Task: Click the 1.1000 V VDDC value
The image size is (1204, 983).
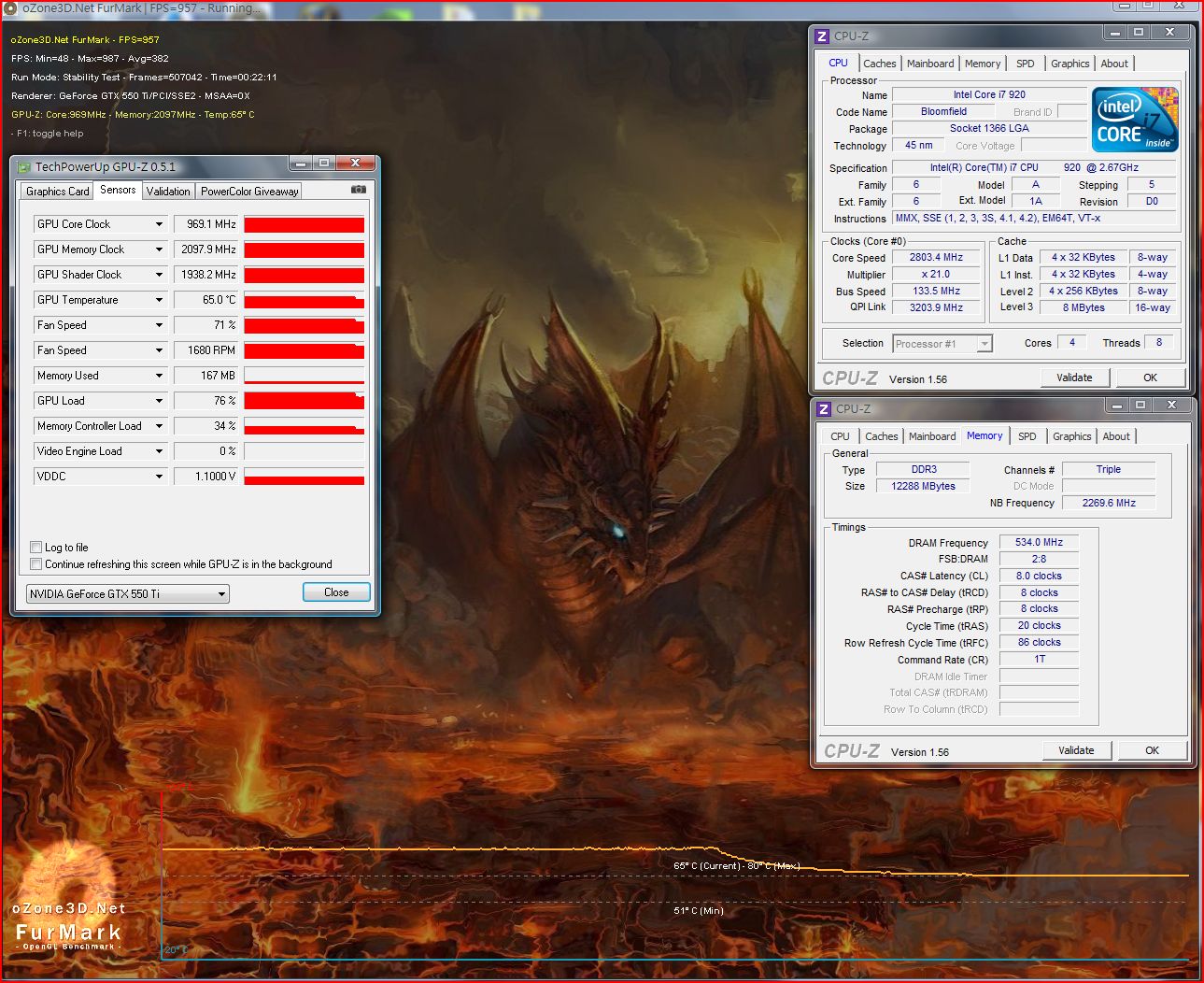Action: point(206,477)
